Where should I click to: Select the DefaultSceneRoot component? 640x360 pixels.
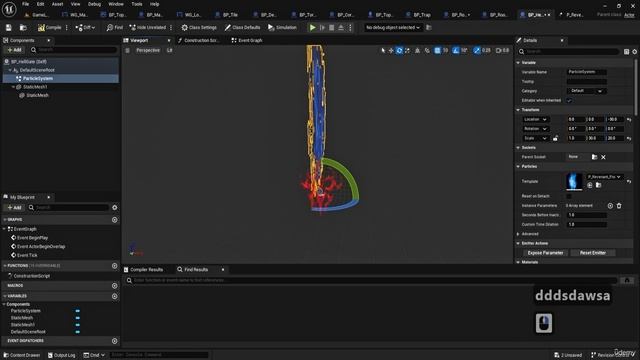pyautogui.click(x=37, y=70)
